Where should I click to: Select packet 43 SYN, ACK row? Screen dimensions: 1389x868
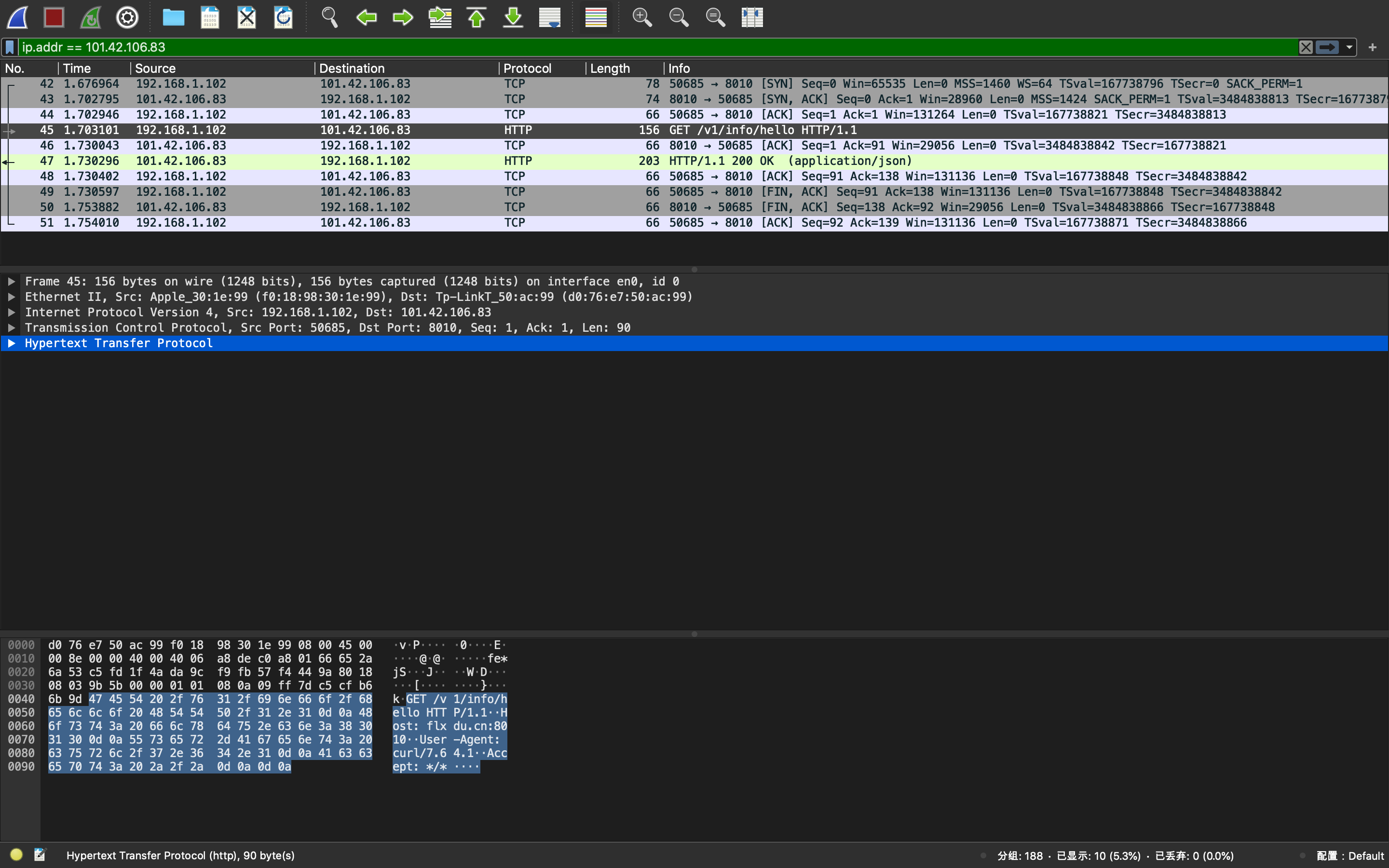(x=694, y=99)
